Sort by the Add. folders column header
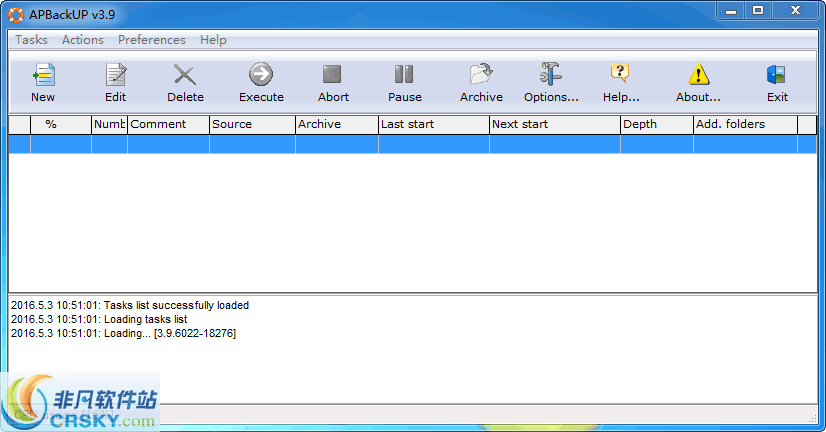This screenshot has height=432, width=826. click(x=745, y=124)
